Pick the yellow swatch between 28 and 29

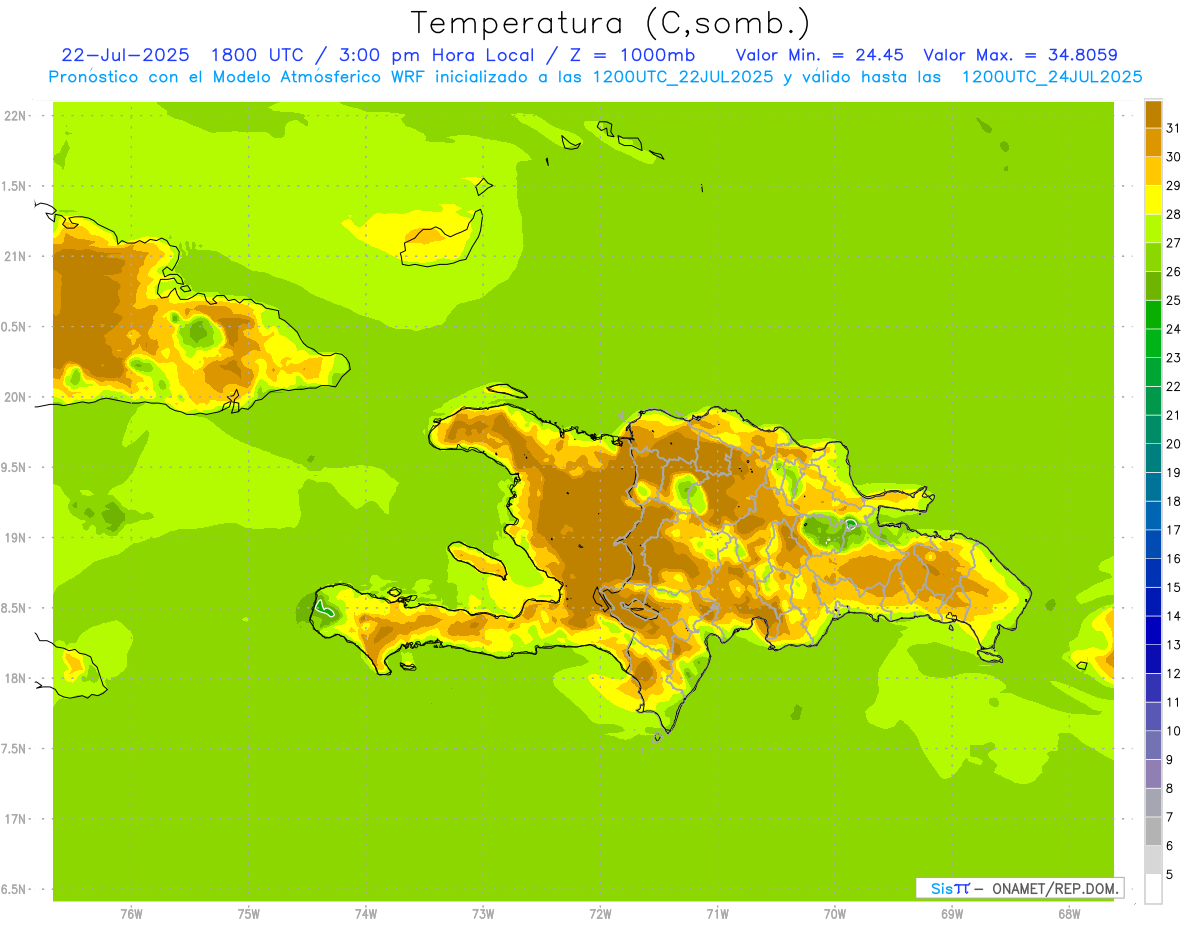click(x=1153, y=199)
